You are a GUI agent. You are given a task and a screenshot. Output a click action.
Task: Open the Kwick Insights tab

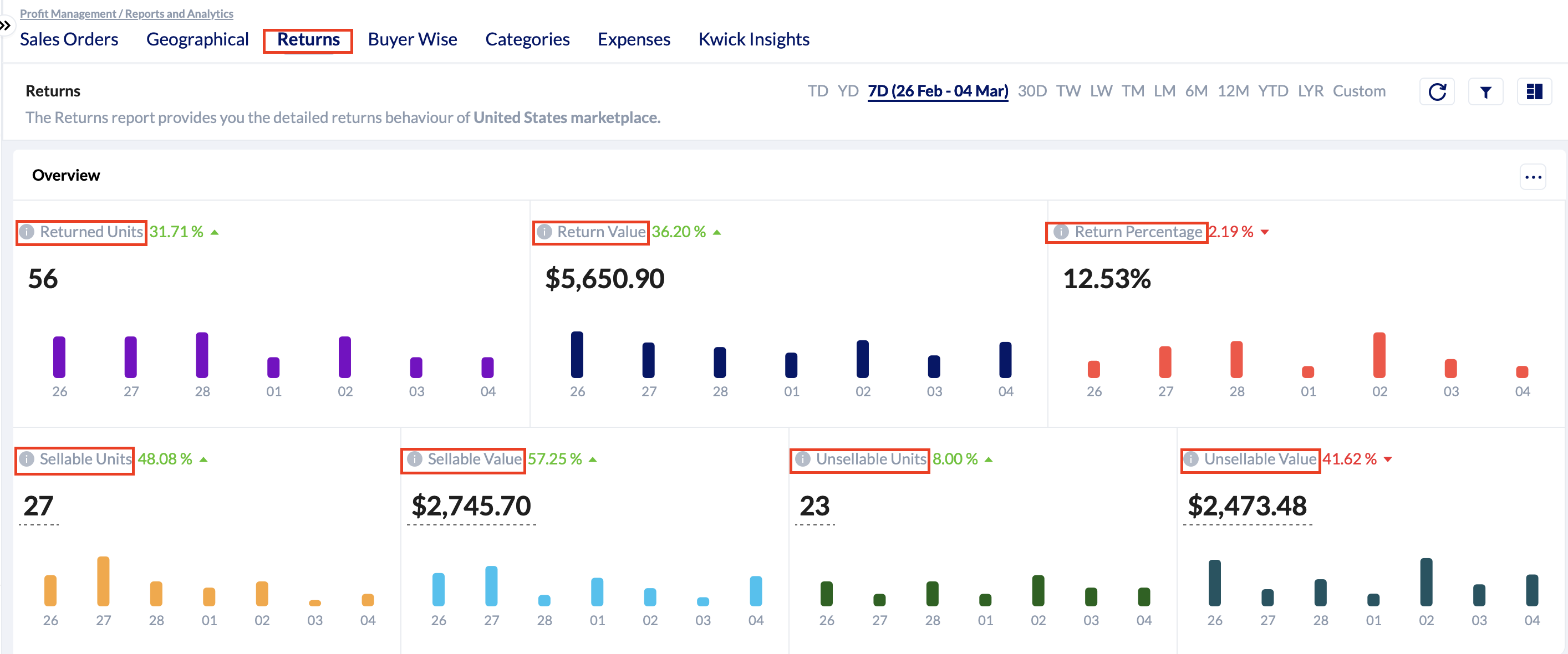tap(754, 39)
